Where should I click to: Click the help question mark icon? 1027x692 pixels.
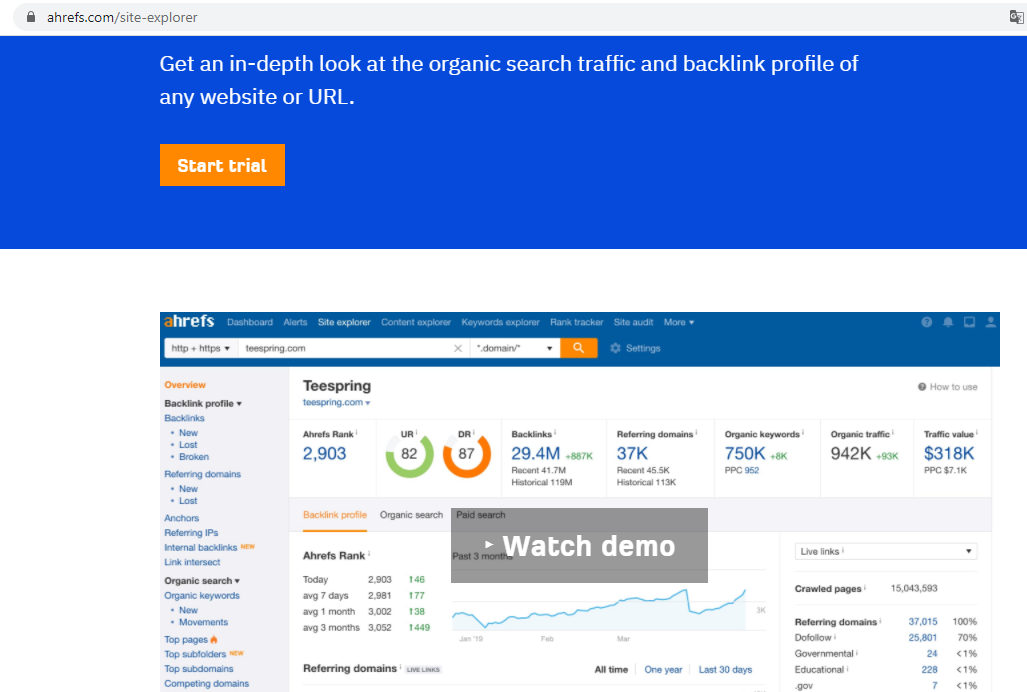[926, 322]
